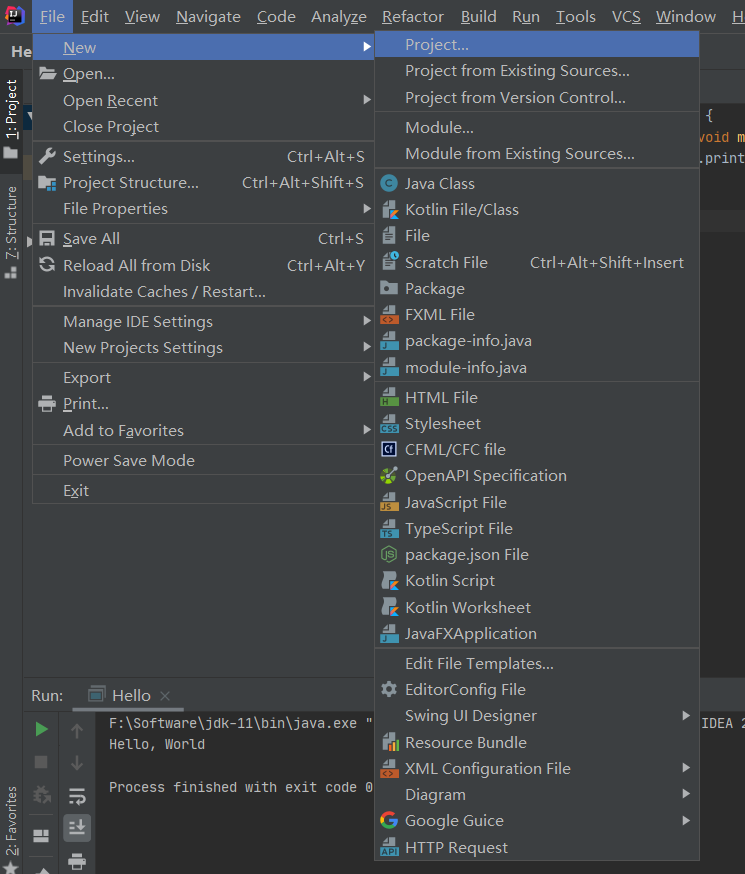Screen dimensions: 745x874
Task: Choose New Project... from submenu
Action: click(x=537, y=44)
